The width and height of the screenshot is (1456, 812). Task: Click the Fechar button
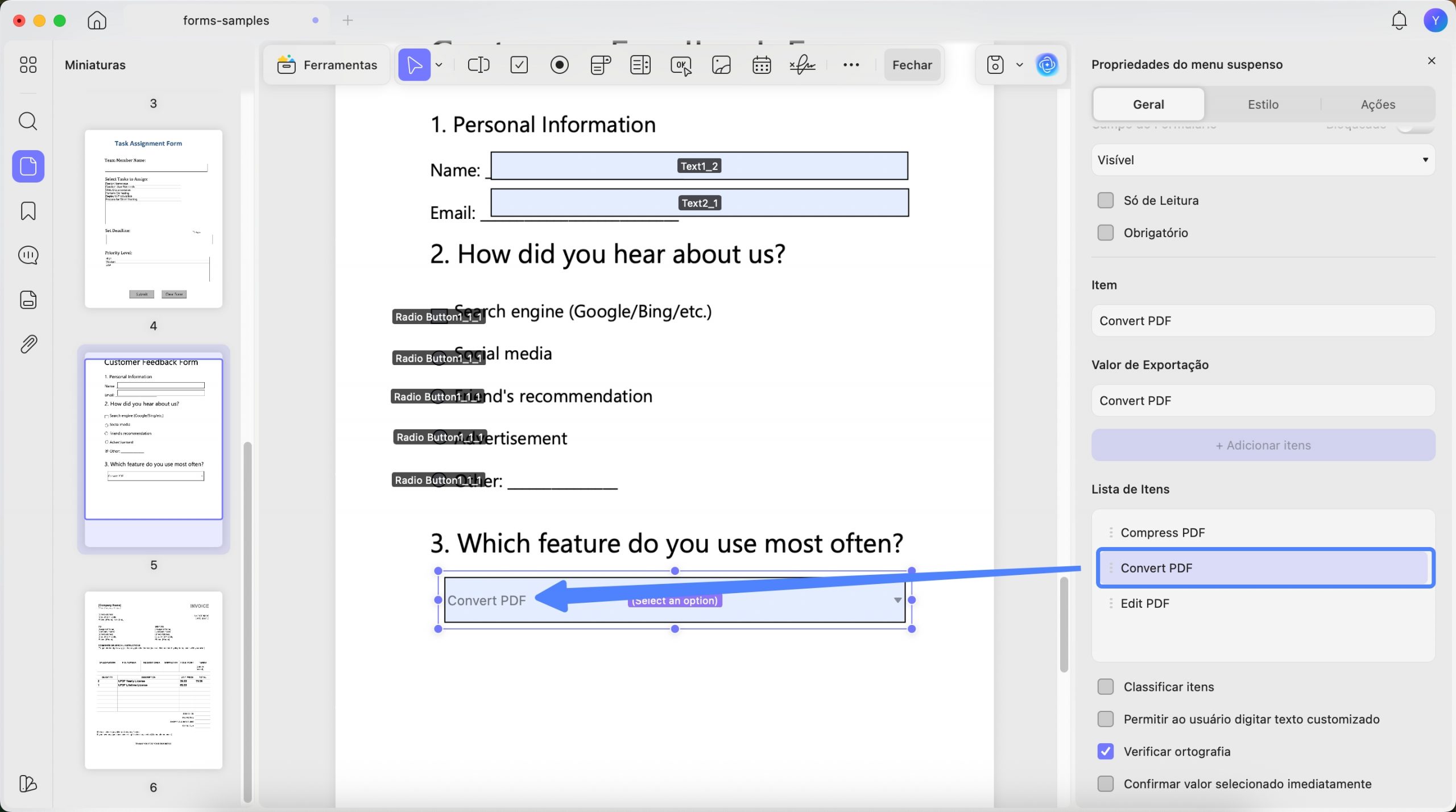912,65
